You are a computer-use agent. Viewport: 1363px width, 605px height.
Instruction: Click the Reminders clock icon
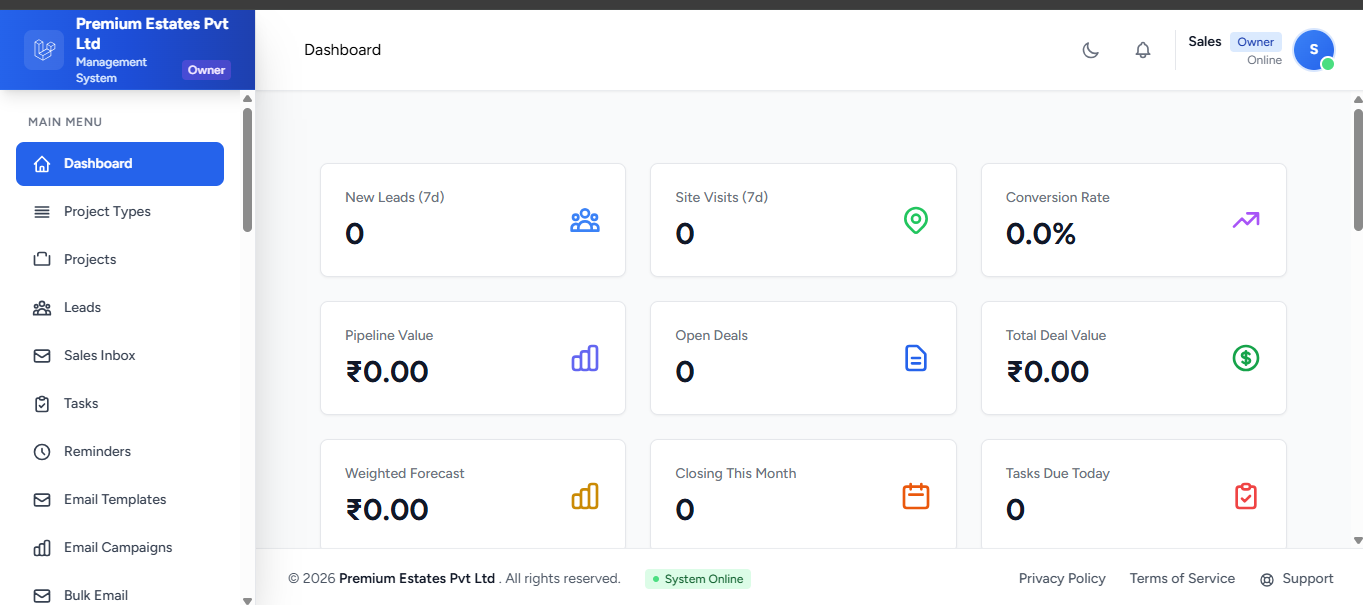point(41,451)
